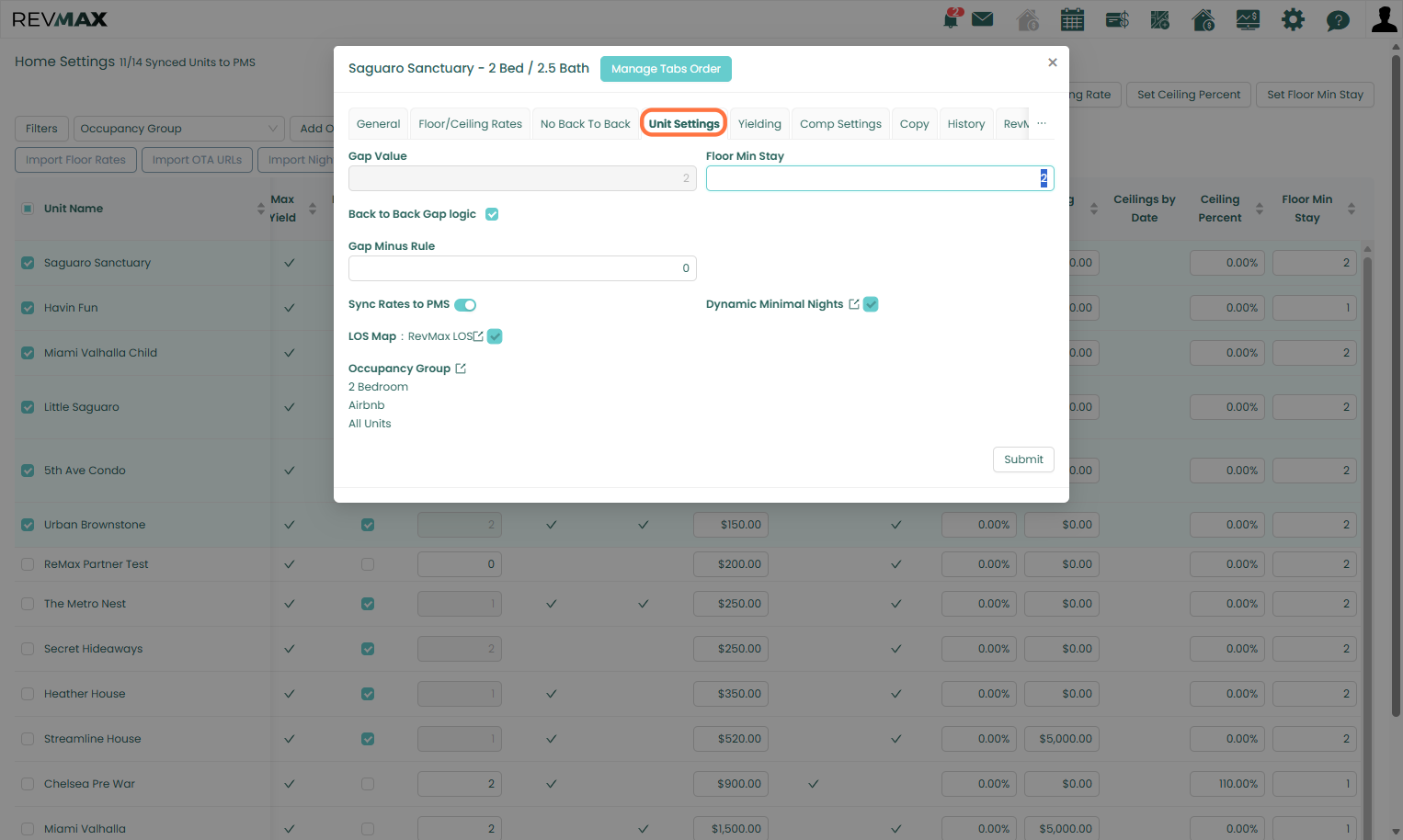Expand the Occupancy Group dropdown
Image resolution: width=1403 pixels, height=840 pixels.
click(x=179, y=129)
